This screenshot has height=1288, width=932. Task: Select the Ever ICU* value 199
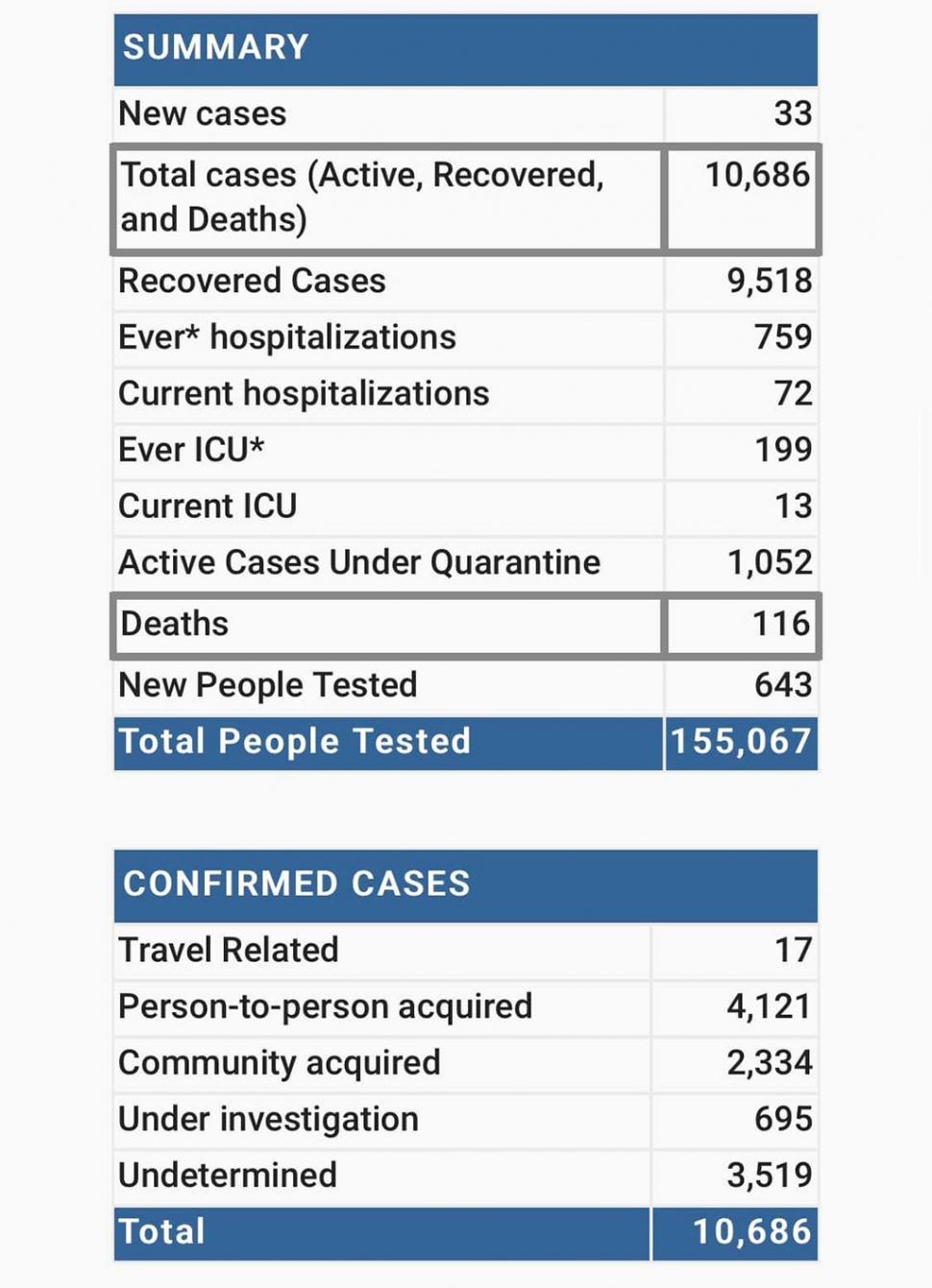tap(783, 449)
